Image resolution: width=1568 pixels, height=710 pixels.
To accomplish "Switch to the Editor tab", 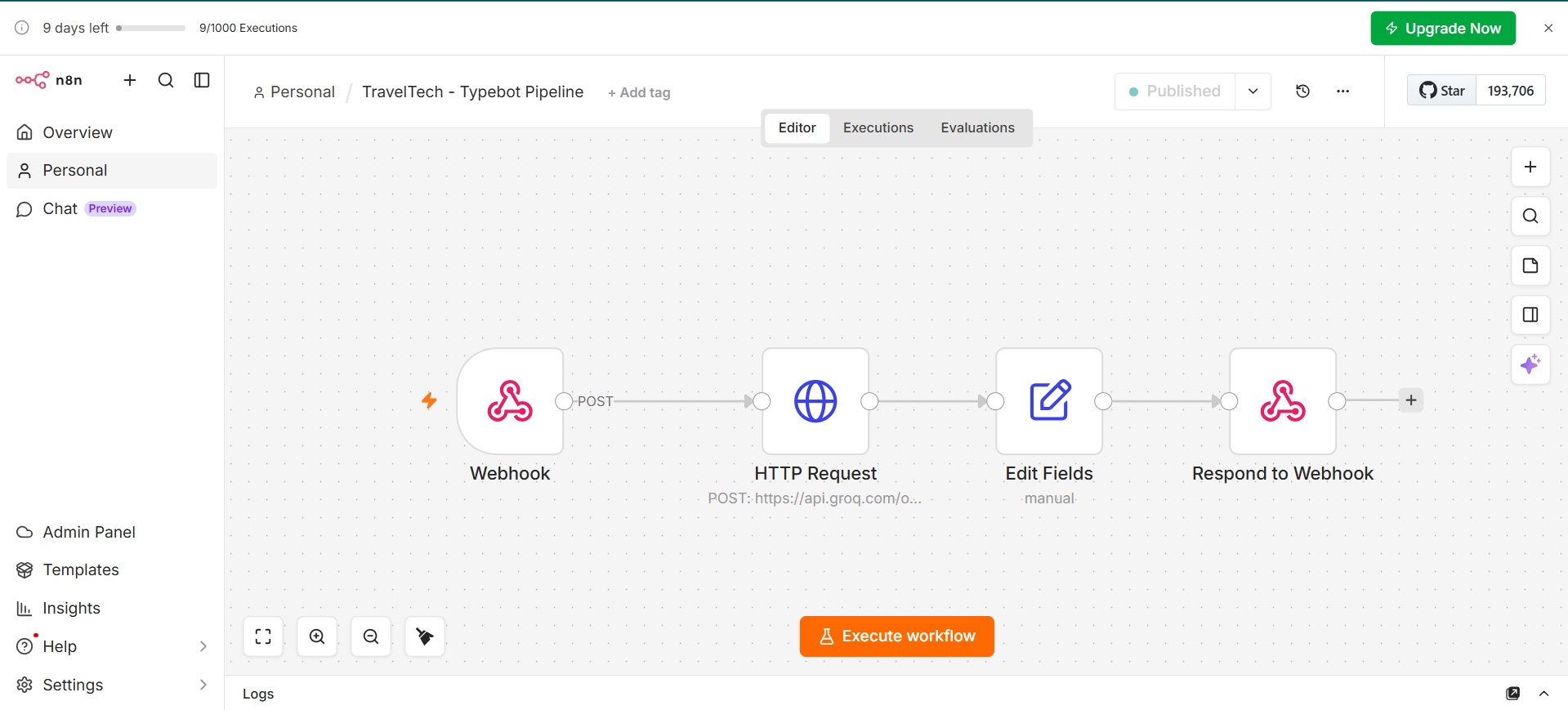I will [x=797, y=128].
